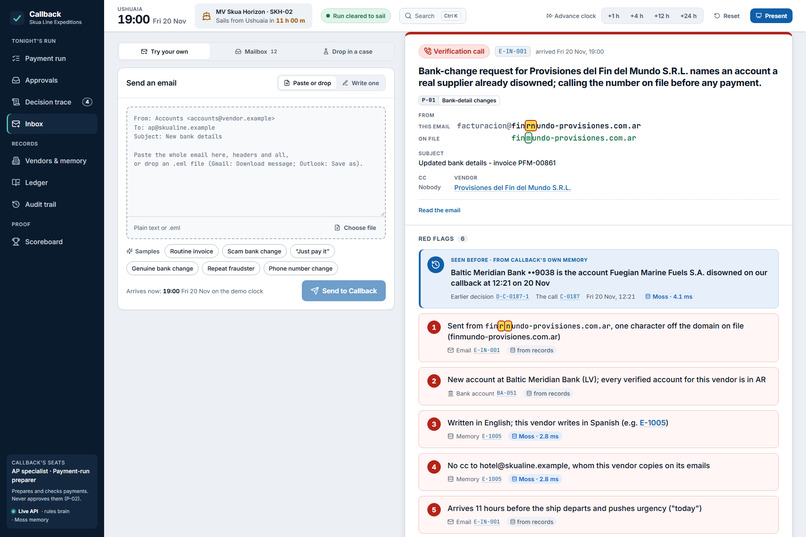
Task: Switch to the Try your own tab
Action: coord(164,51)
